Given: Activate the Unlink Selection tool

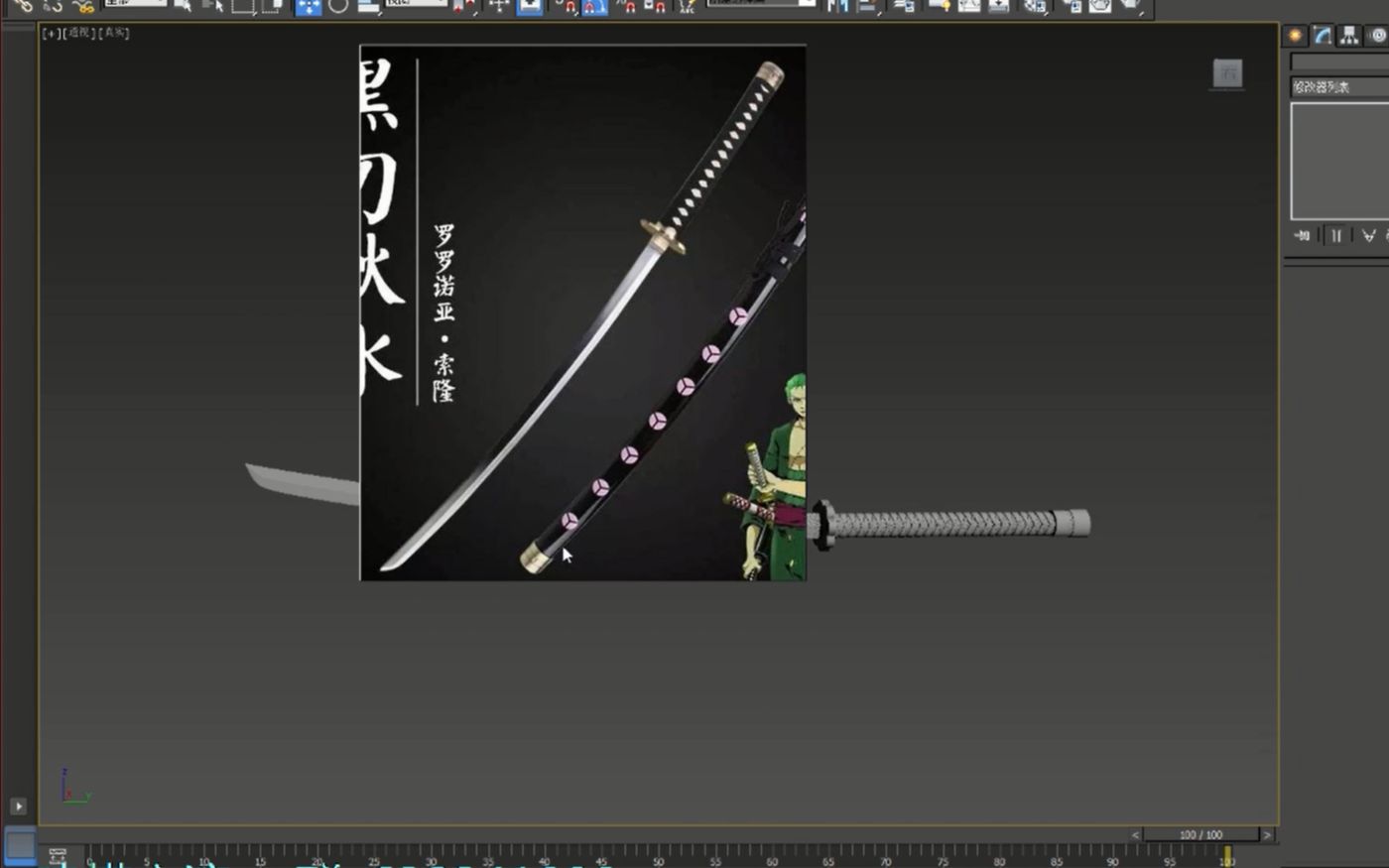Looking at the screenshot, I should tap(52, 6).
